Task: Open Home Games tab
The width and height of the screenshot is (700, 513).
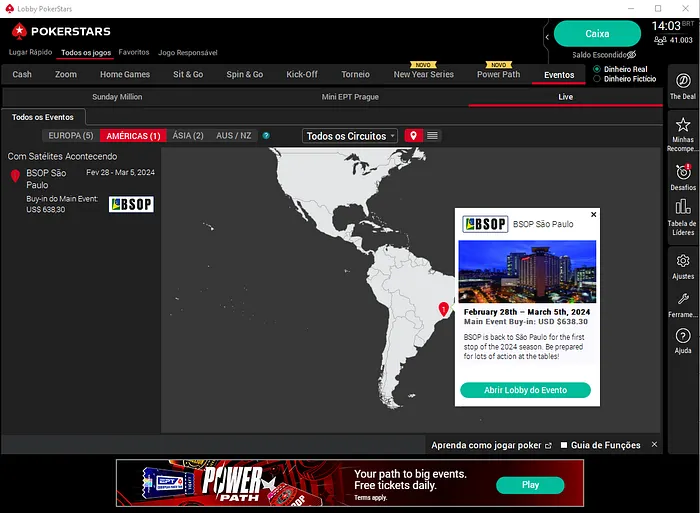Action: point(125,75)
